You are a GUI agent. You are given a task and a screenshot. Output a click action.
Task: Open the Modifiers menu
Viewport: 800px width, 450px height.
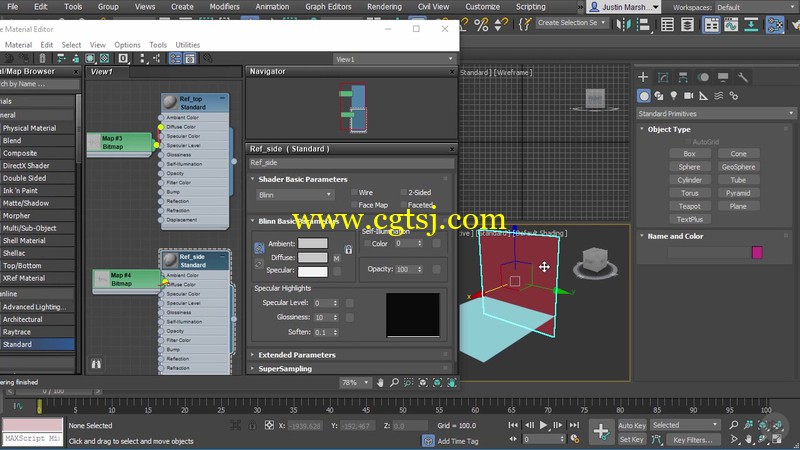[x=224, y=7]
